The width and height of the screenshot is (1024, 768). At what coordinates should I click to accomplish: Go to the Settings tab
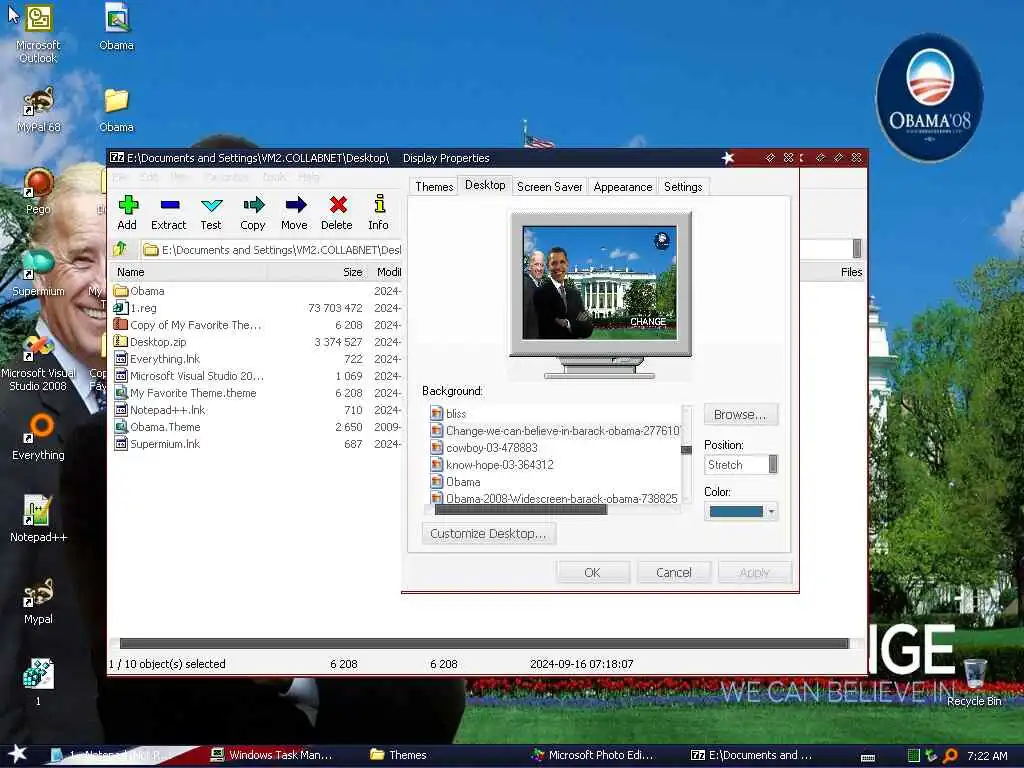(x=683, y=187)
